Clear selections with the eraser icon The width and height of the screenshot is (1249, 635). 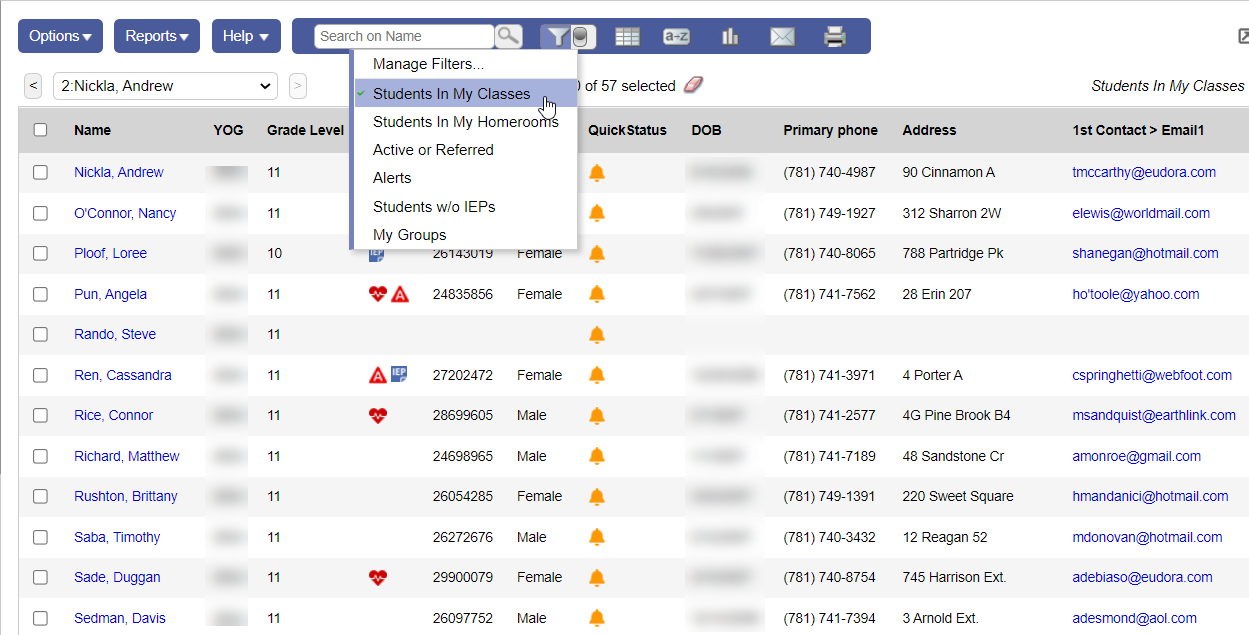[691, 85]
